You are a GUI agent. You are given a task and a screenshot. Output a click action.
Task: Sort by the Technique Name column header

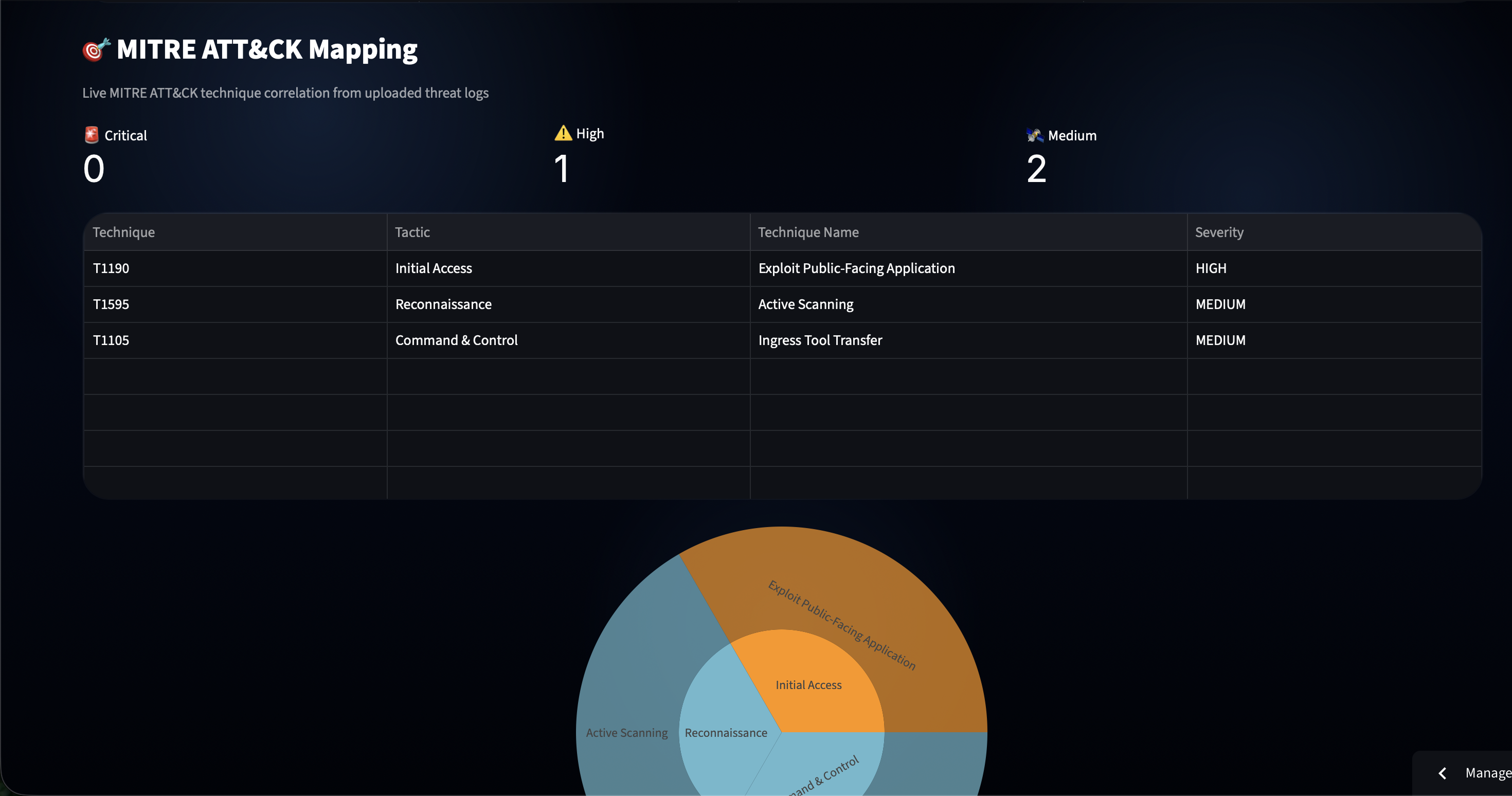[x=968, y=232]
